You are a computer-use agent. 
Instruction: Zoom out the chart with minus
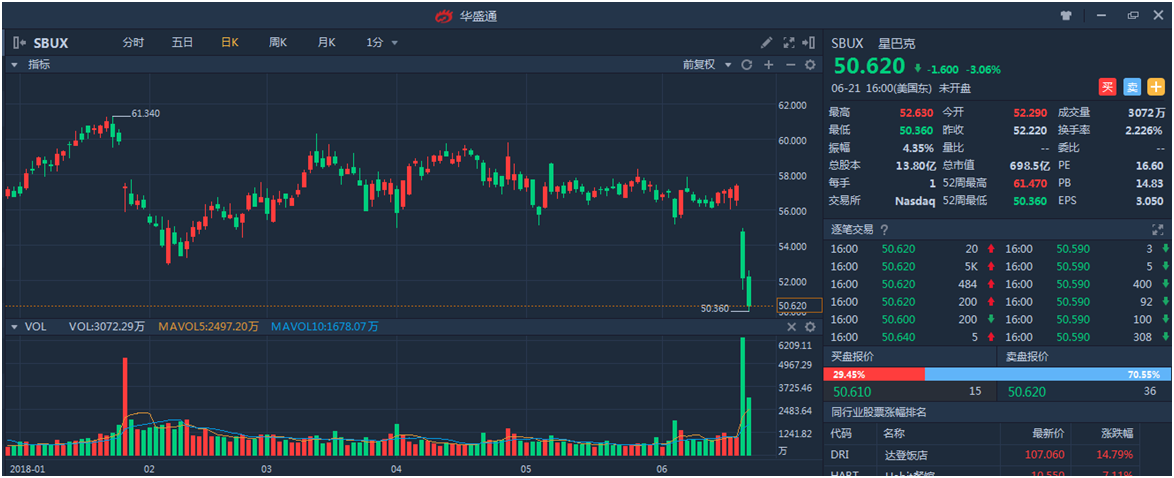click(x=790, y=65)
